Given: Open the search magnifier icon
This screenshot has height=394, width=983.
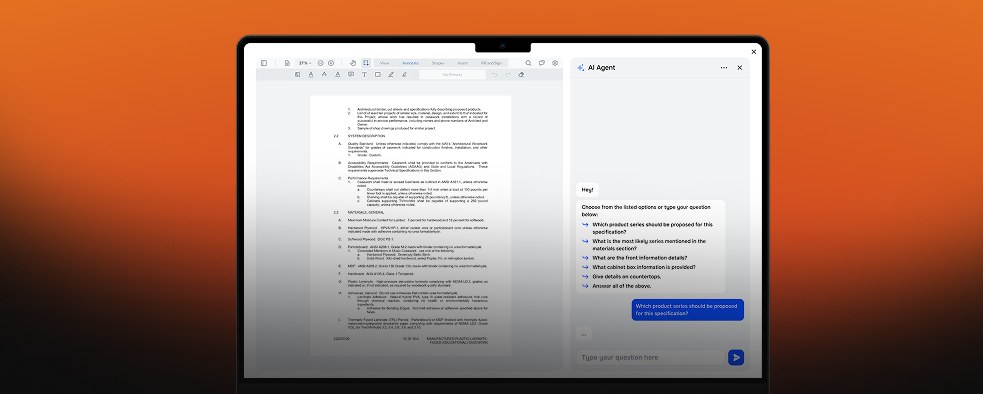Looking at the screenshot, I should (x=528, y=63).
